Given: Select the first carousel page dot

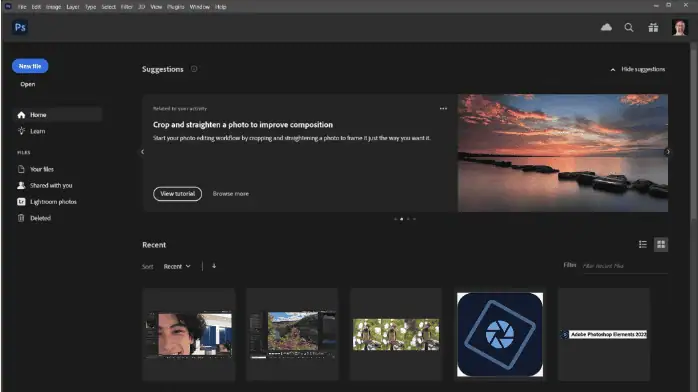Looking at the screenshot, I should [x=395, y=219].
